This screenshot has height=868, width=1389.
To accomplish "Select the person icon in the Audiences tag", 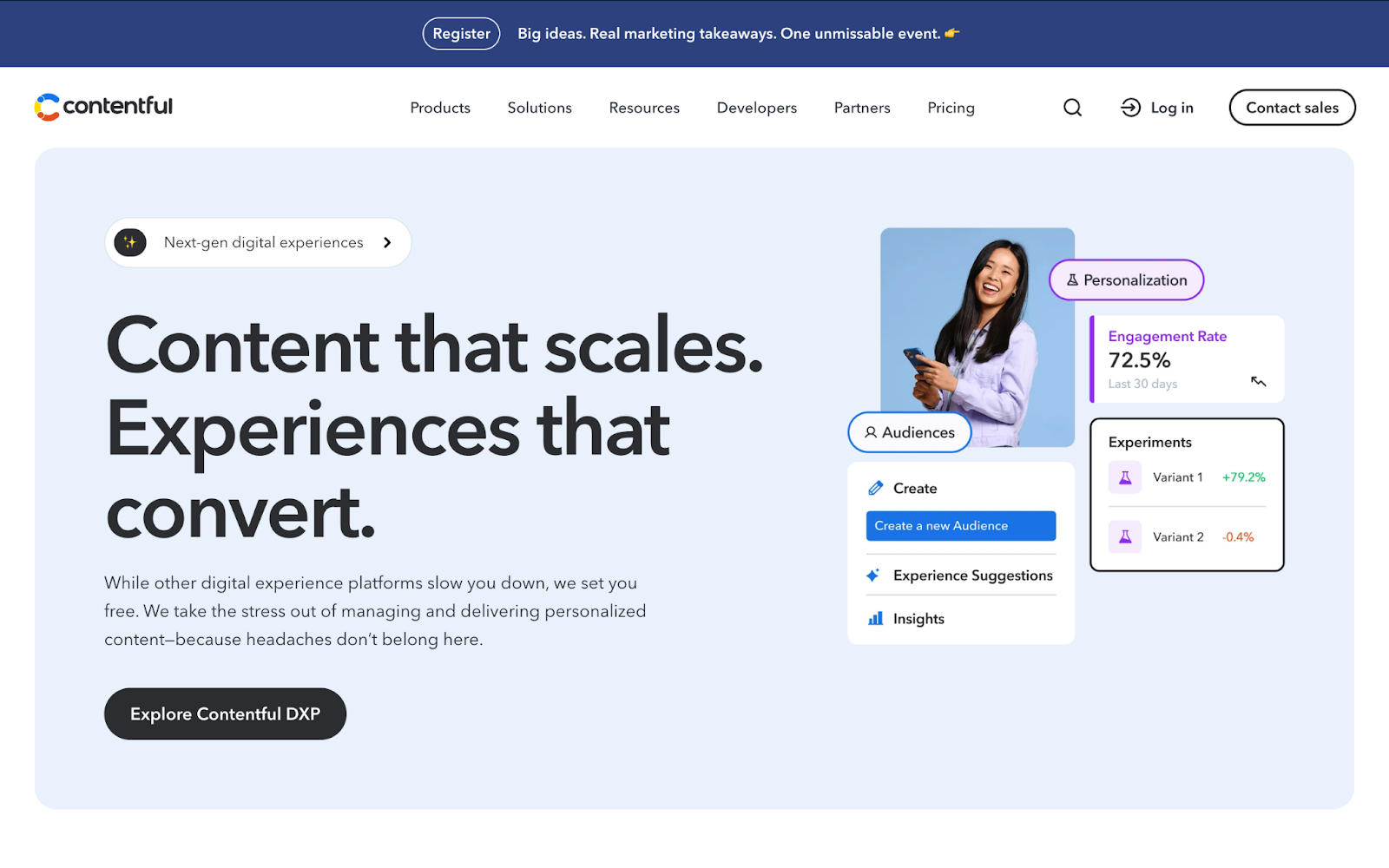I will (871, 432).
